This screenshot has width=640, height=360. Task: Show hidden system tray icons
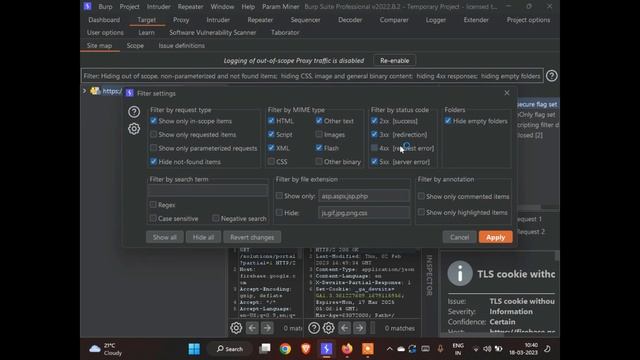389,349
